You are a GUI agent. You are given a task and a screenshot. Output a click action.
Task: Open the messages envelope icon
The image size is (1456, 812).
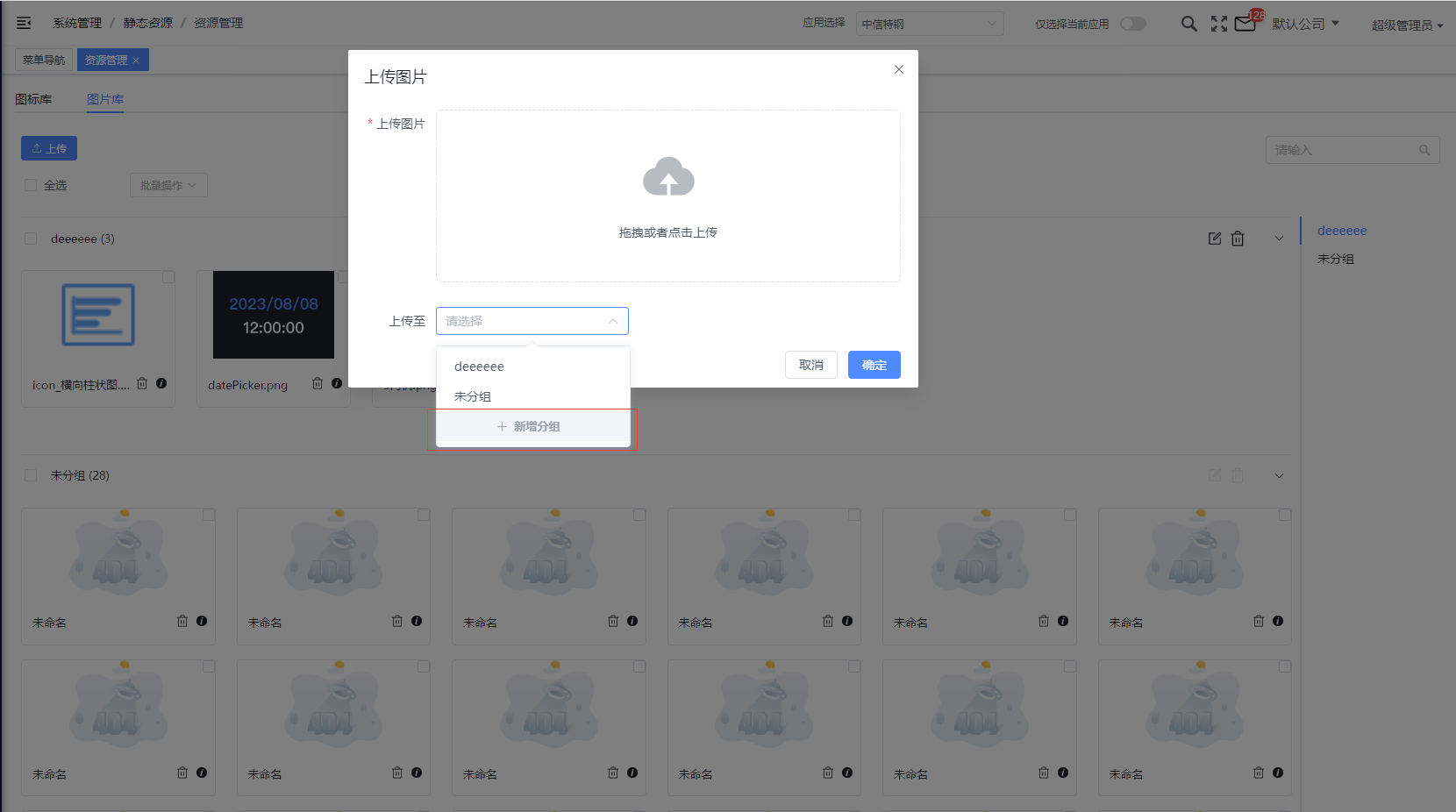[x=1245, y=24]
